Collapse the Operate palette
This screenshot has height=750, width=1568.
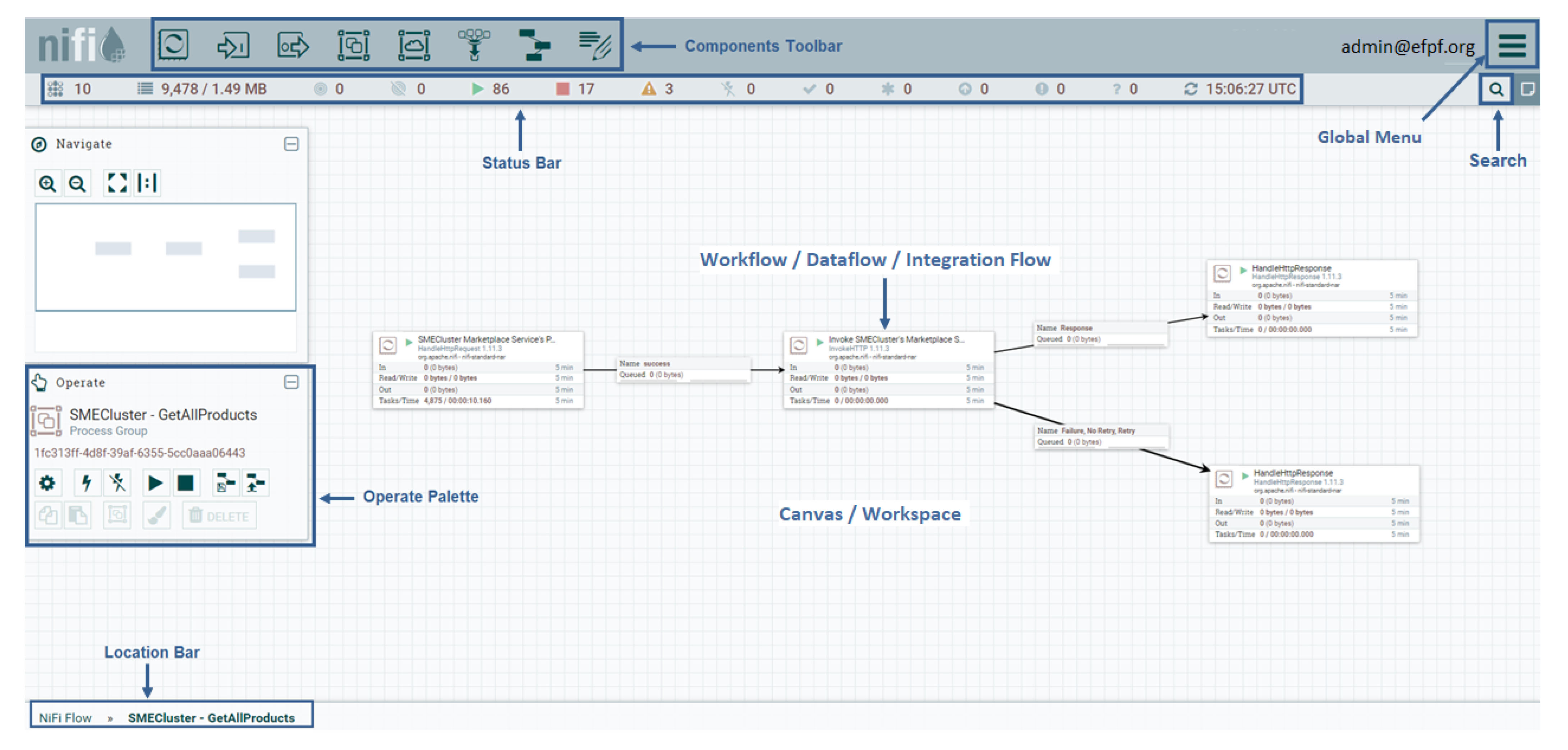[291, 382]
